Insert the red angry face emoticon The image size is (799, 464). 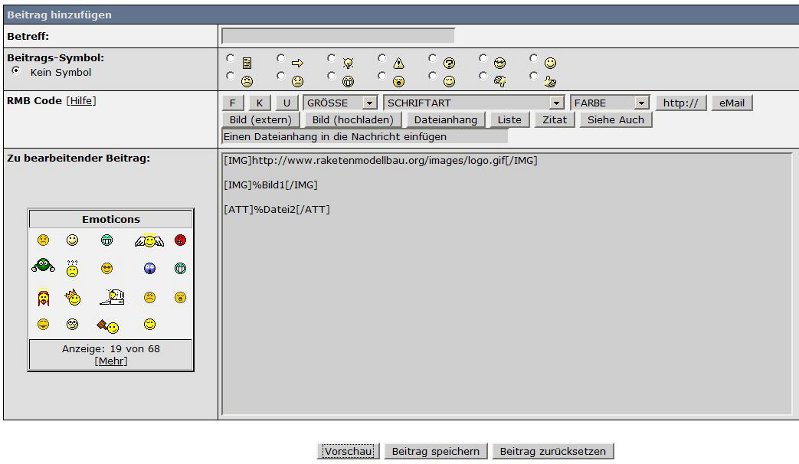[180, 240]
